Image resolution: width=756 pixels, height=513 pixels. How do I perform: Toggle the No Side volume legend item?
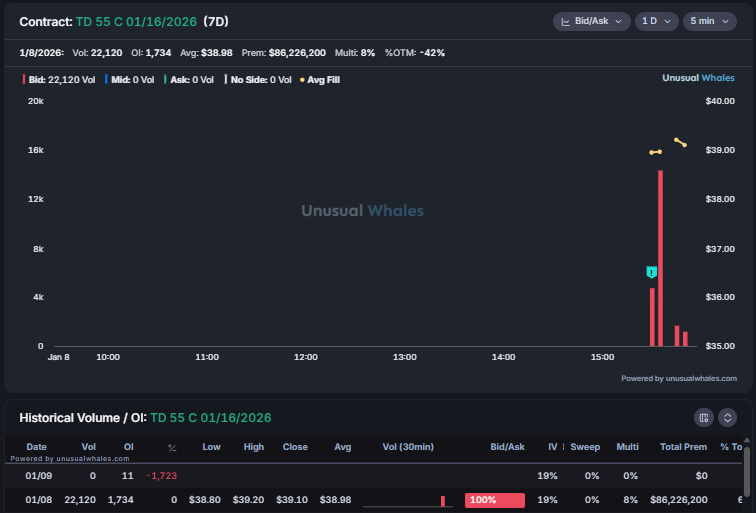pyautogui.click(x=258, y=80)
